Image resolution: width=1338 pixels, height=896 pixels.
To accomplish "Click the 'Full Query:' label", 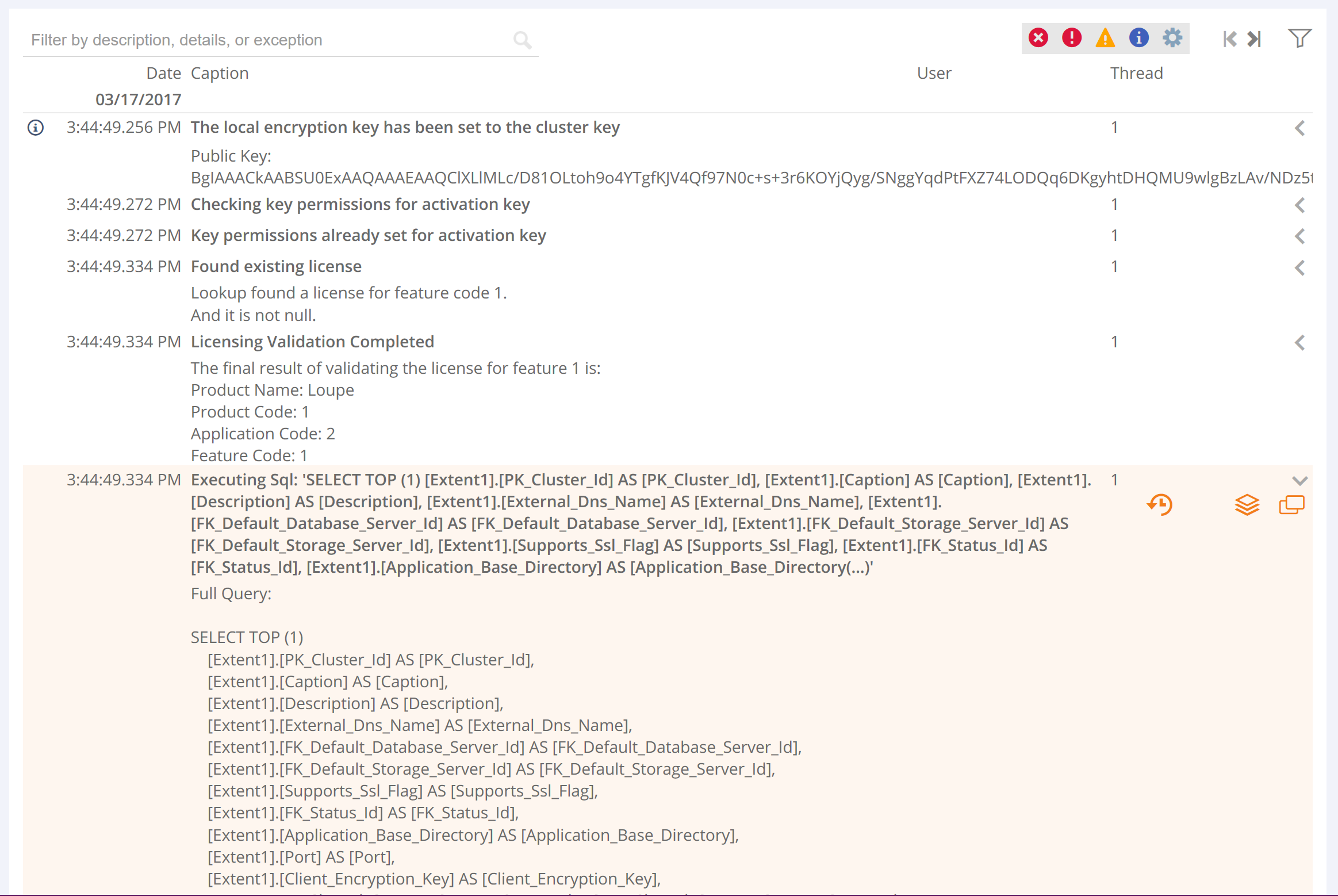I will pyautogui.click(x=231, y=593).
